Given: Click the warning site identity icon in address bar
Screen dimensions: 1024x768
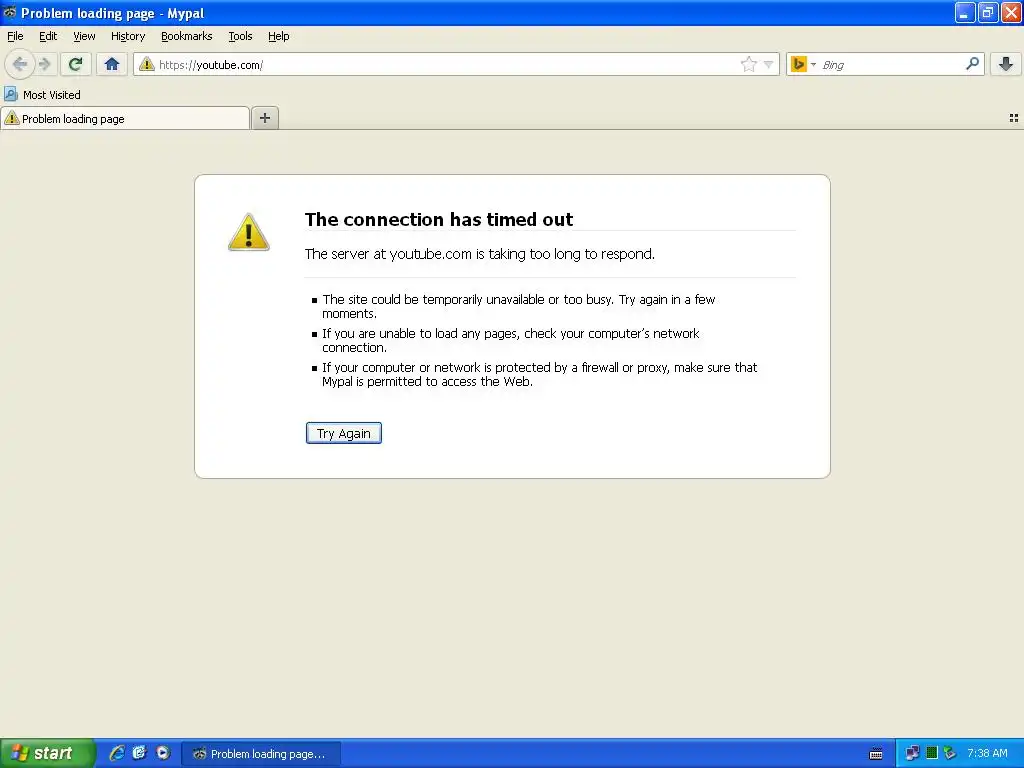Looking at the screenshot, I should 147,64.
